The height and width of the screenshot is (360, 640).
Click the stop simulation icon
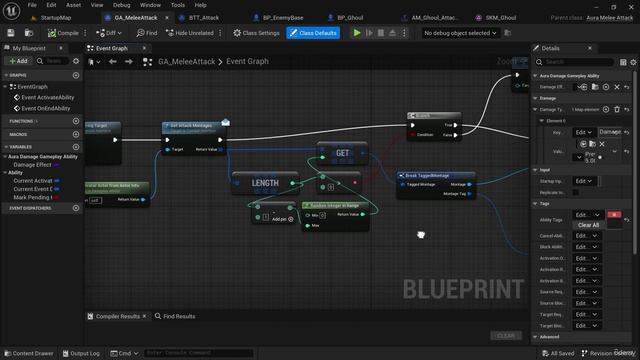[381, 33]
